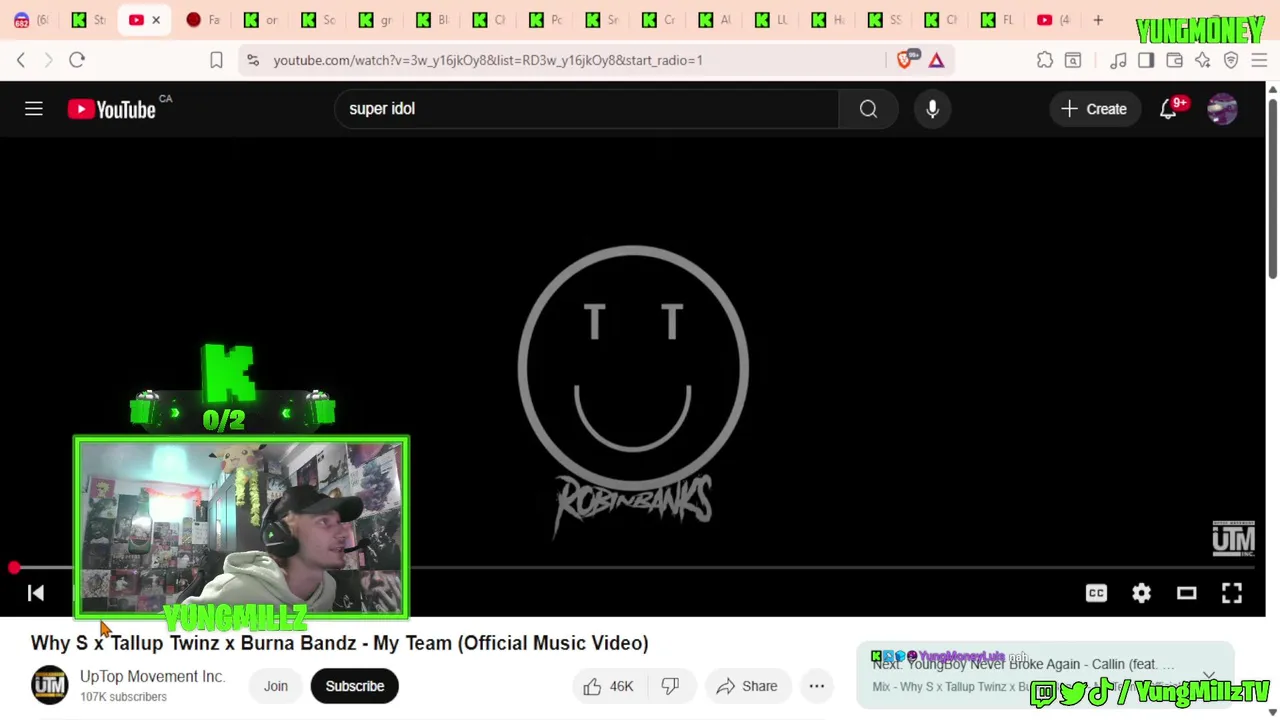The height and width of the screenshot is (720, 1280).
Task: Subscribe to UpTop Movement Inc.
Action: click(x=354, y=686)
